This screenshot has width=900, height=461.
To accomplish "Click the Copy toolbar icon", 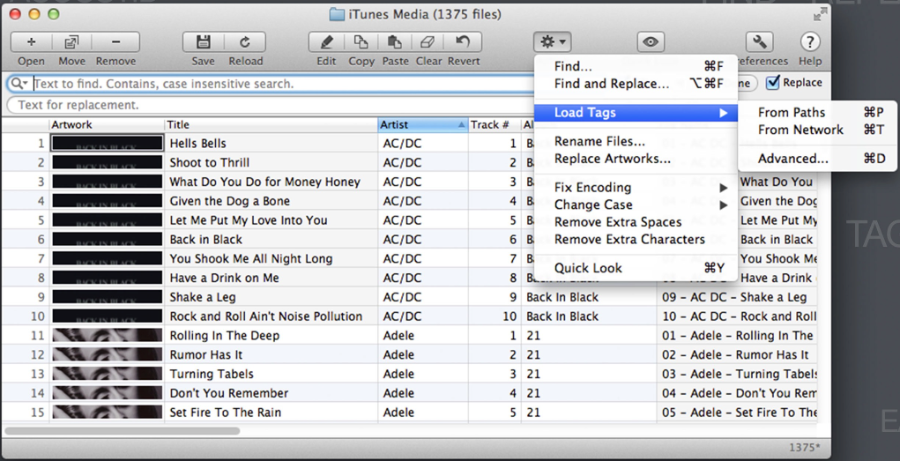I will 360,42.
